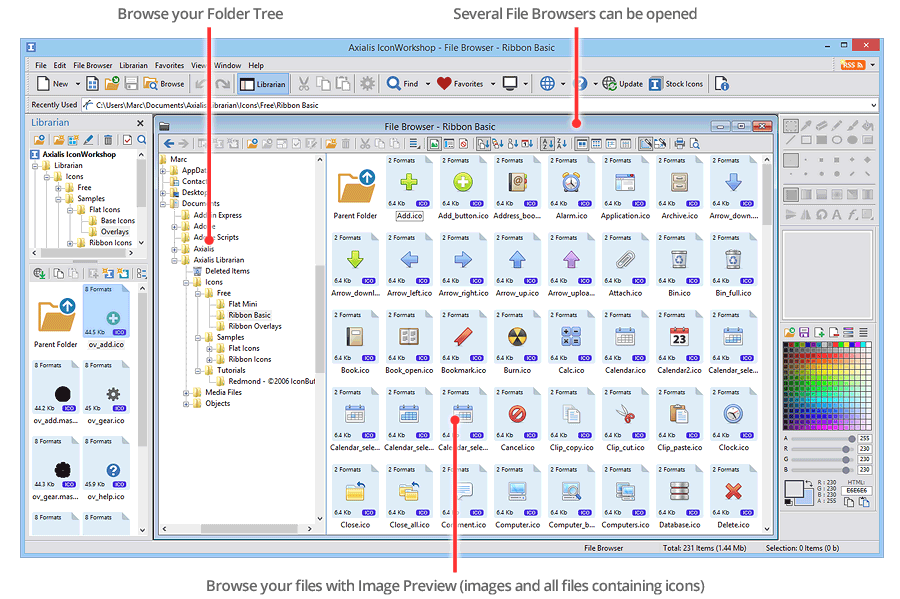
Task: Click the new icon project toolbar icon
Action: (92, 84)
